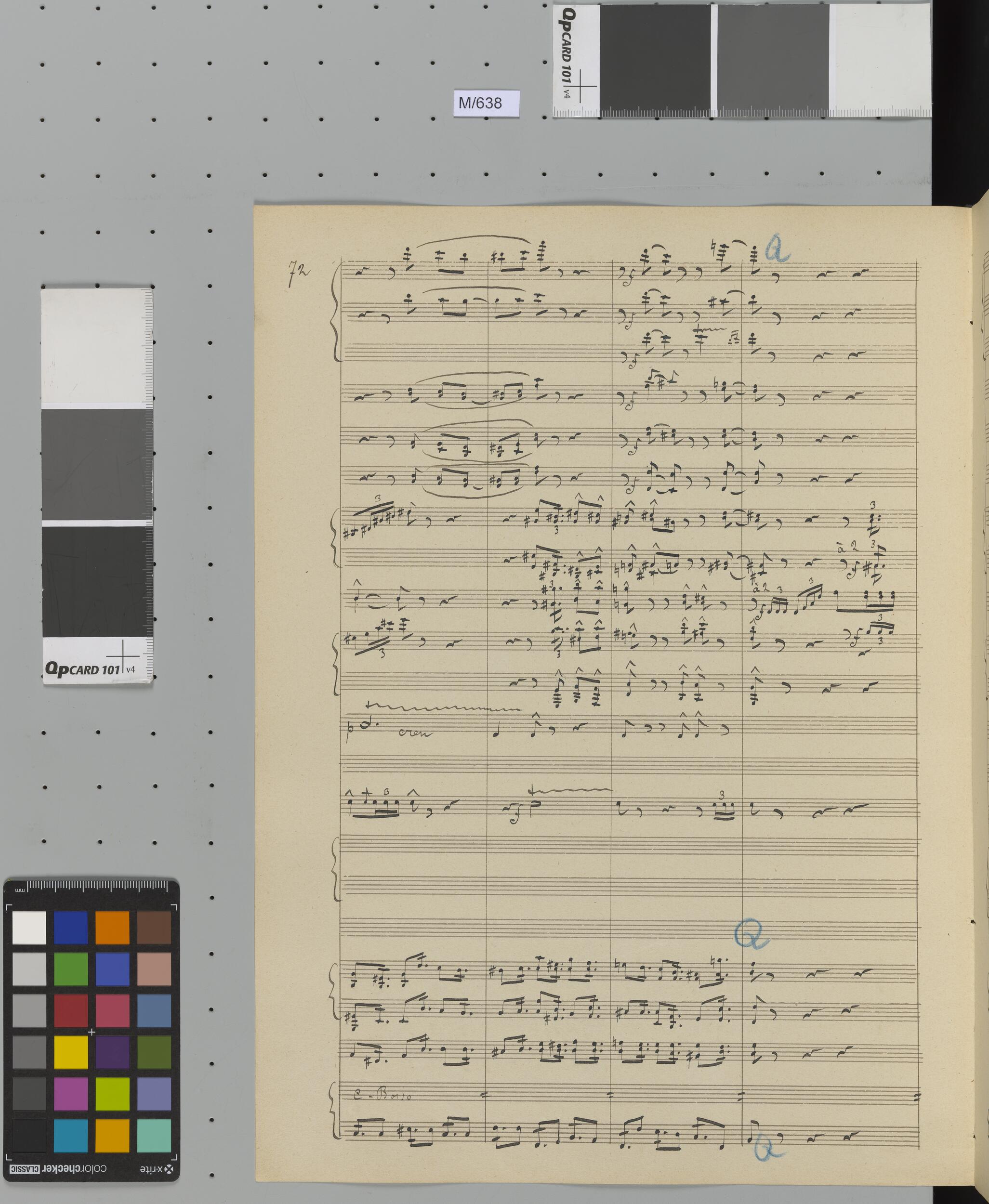Click the blue pencil 'a' at top of score
The height and width of the screenshot is (1204, 989).
[777, 249]
